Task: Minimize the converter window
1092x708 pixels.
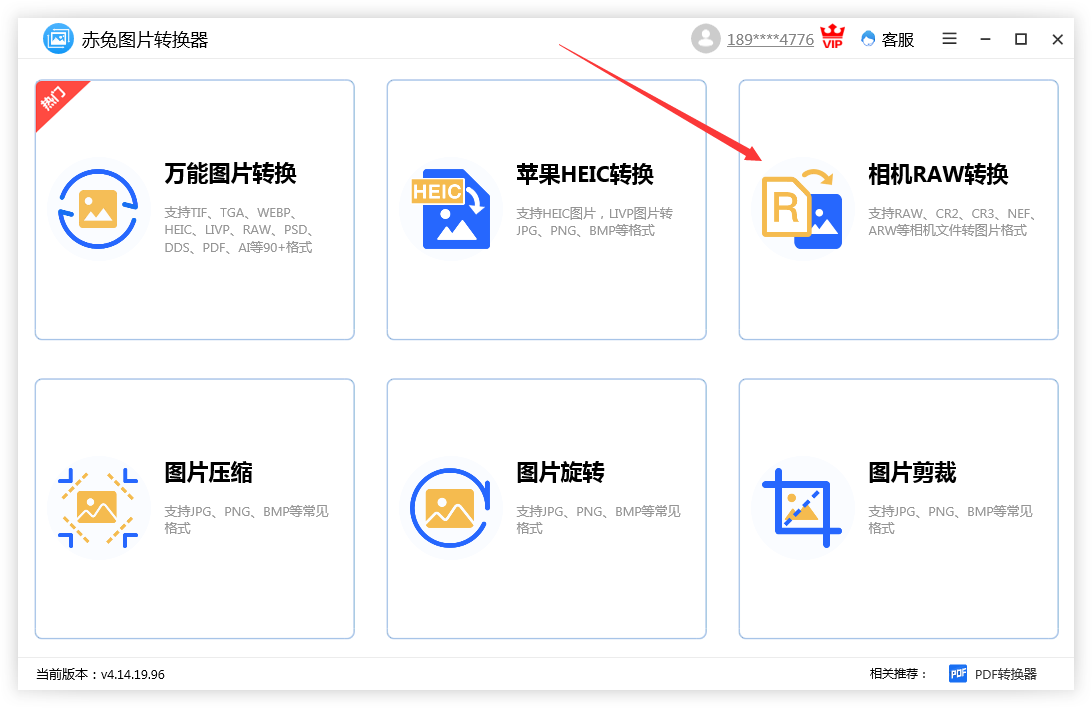Action: [x=985, y=40]
